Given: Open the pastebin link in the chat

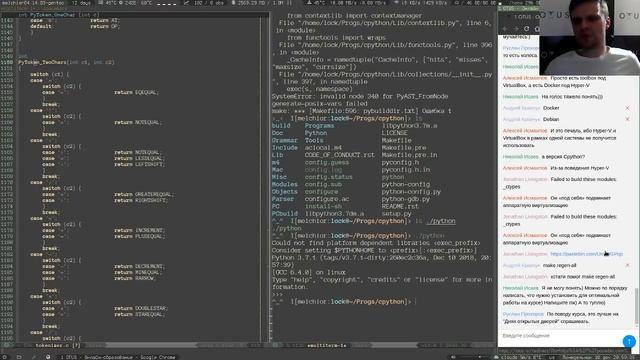Looking at the screenshot, I should coord(587,254).
